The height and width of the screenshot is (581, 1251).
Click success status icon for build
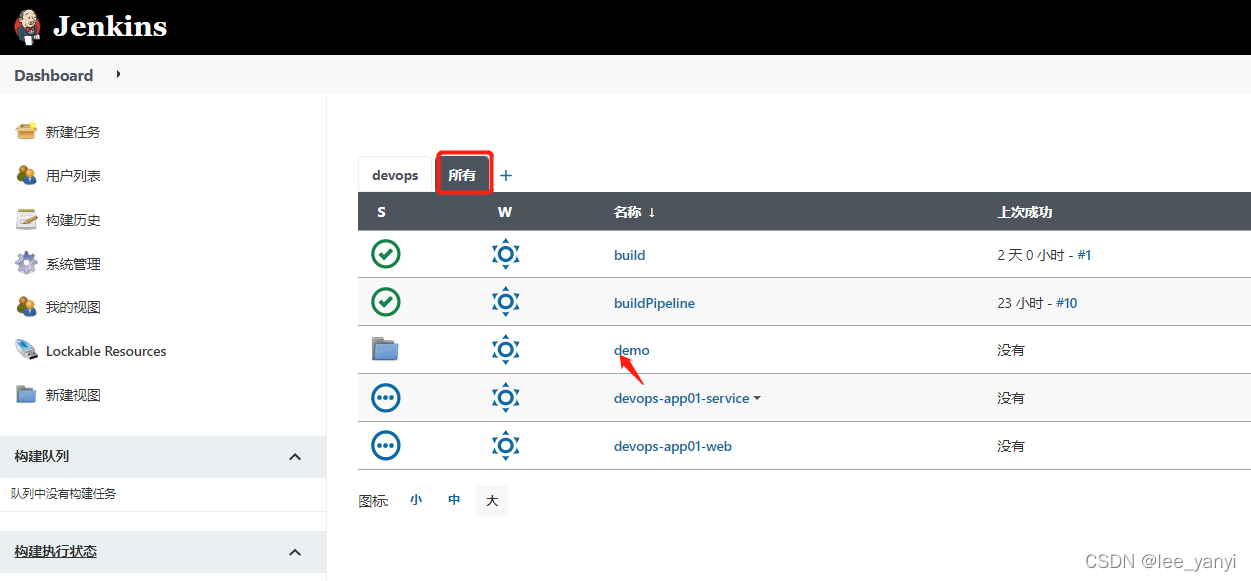pos(386,254)
